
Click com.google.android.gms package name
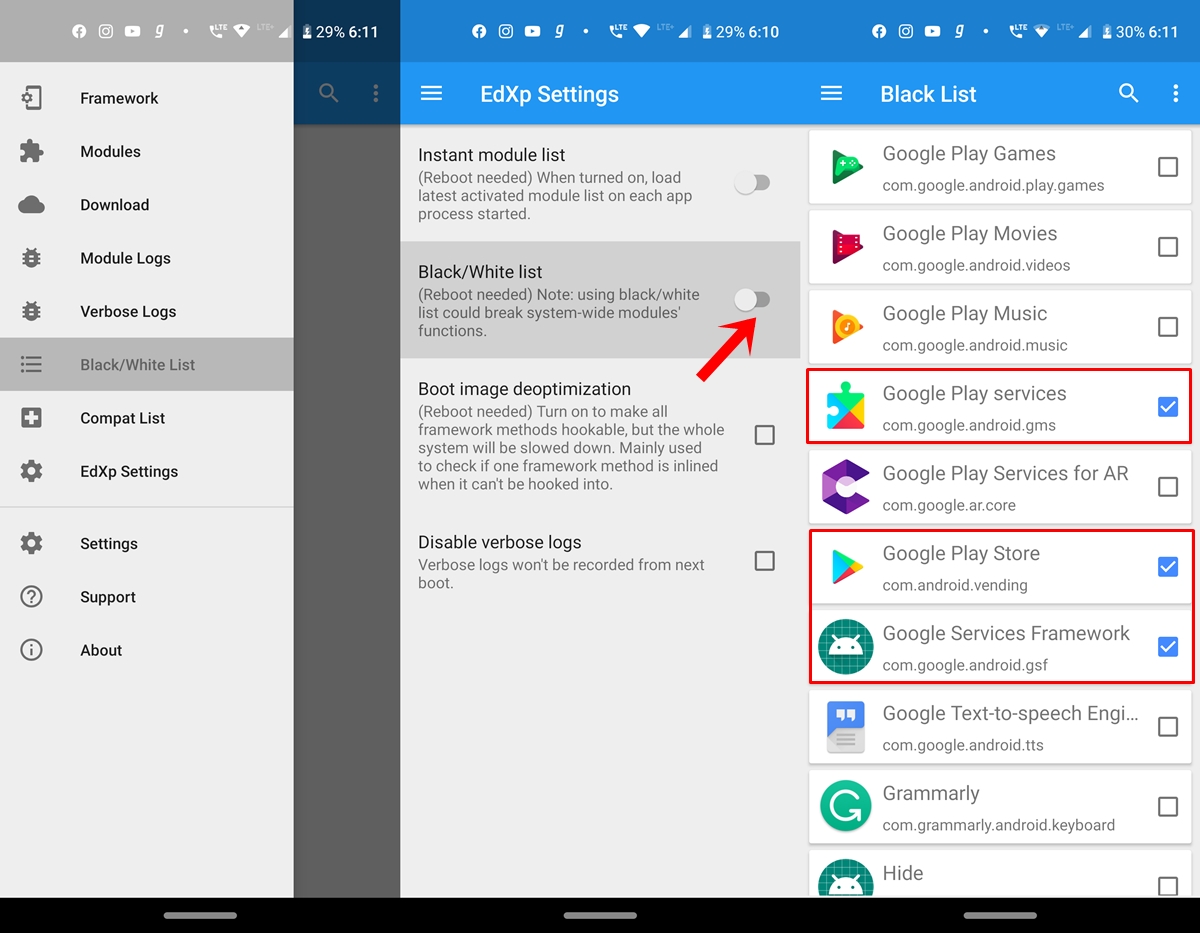pyautogui.click(x=969, y=425)
